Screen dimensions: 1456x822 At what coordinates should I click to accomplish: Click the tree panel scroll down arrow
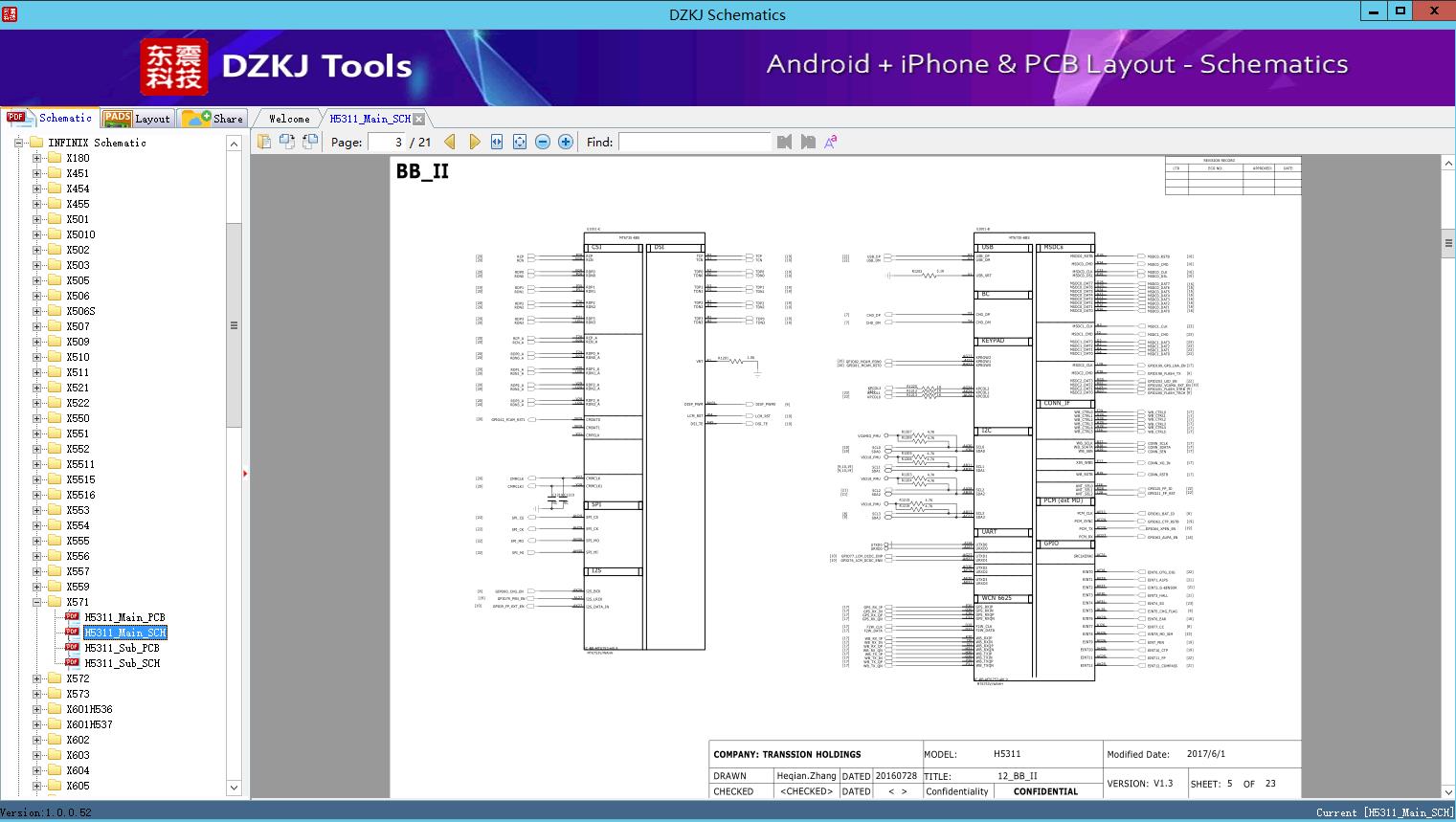(x=234, y=788)
